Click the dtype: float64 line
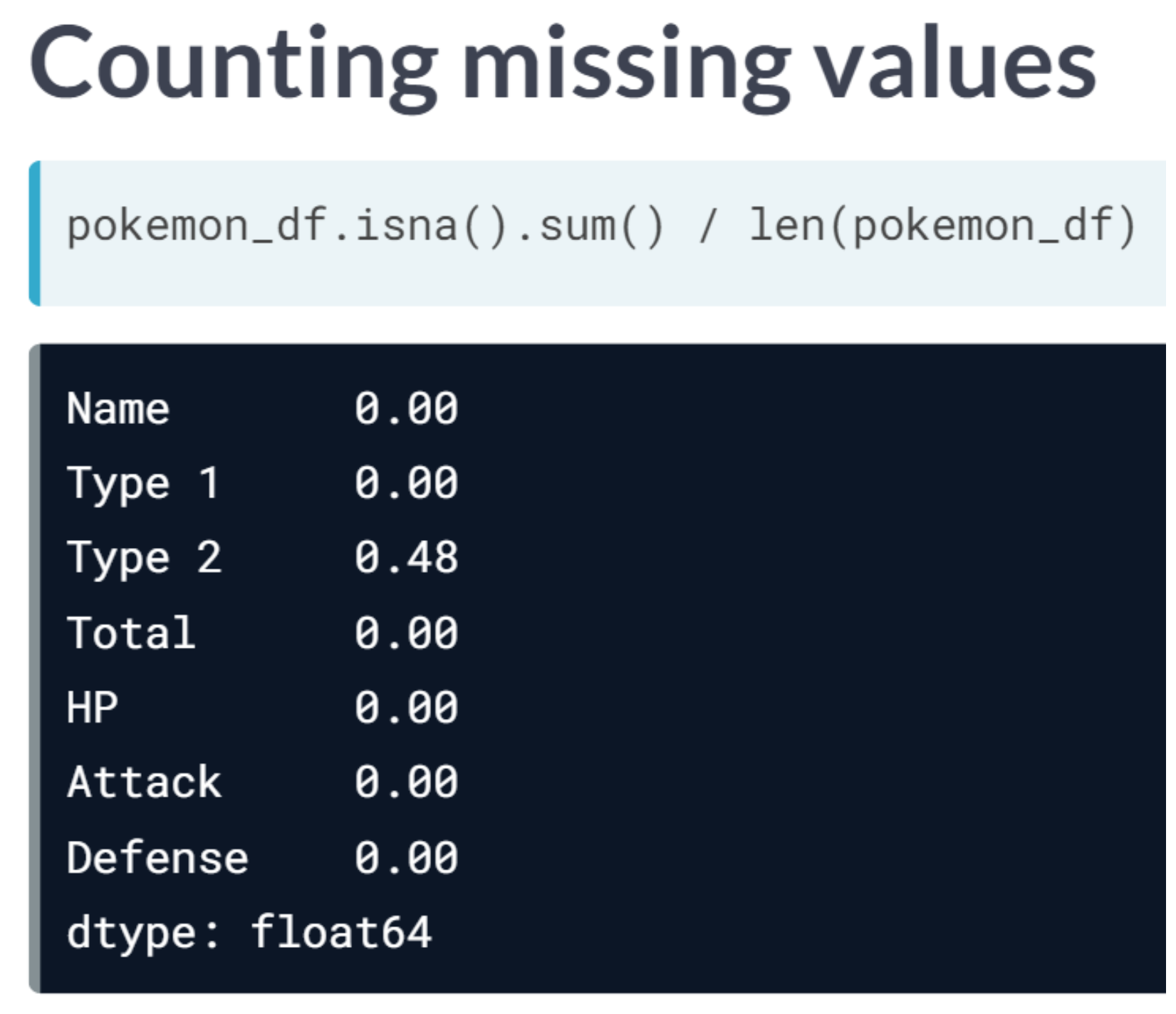This screenshot has width=1176, height=1014. click(x=249, y=932)
